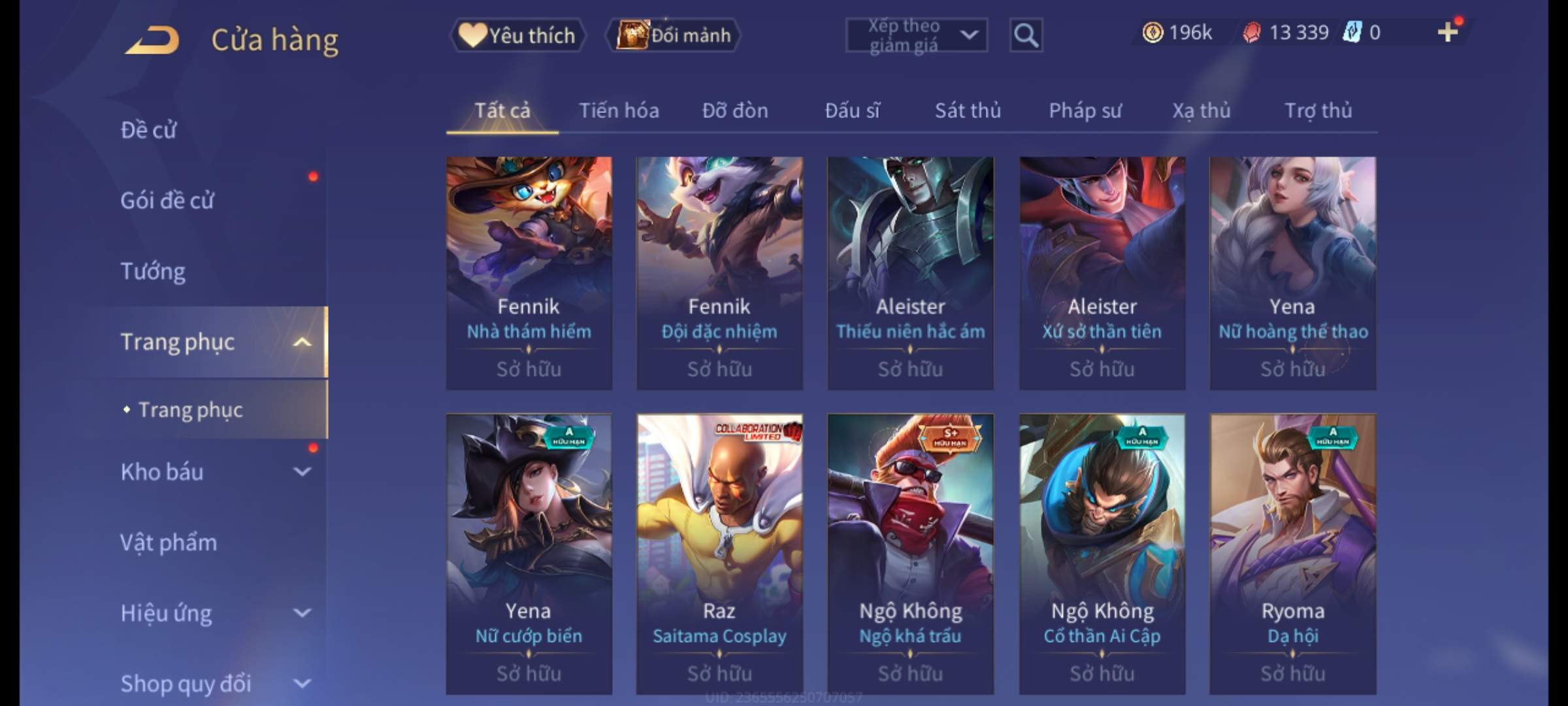Viewport: 1568px width, 706px height.
Task: Open the search magnifier icon
Action: point(1026,35)
